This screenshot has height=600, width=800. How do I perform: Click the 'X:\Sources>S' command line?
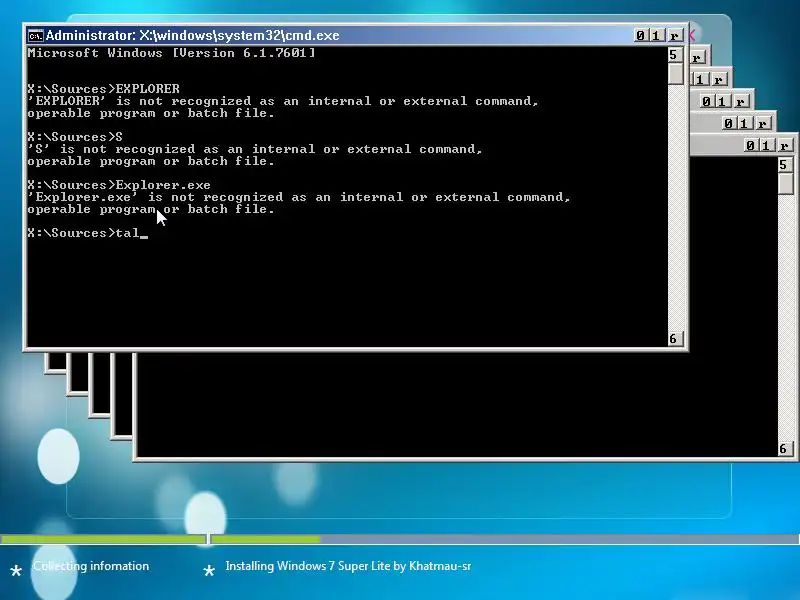pos(75,137)
